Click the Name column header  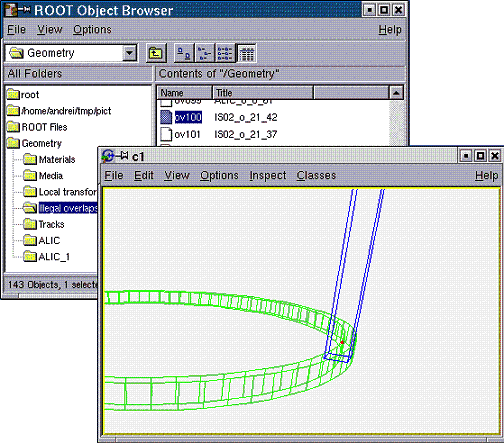coord(185,92)
